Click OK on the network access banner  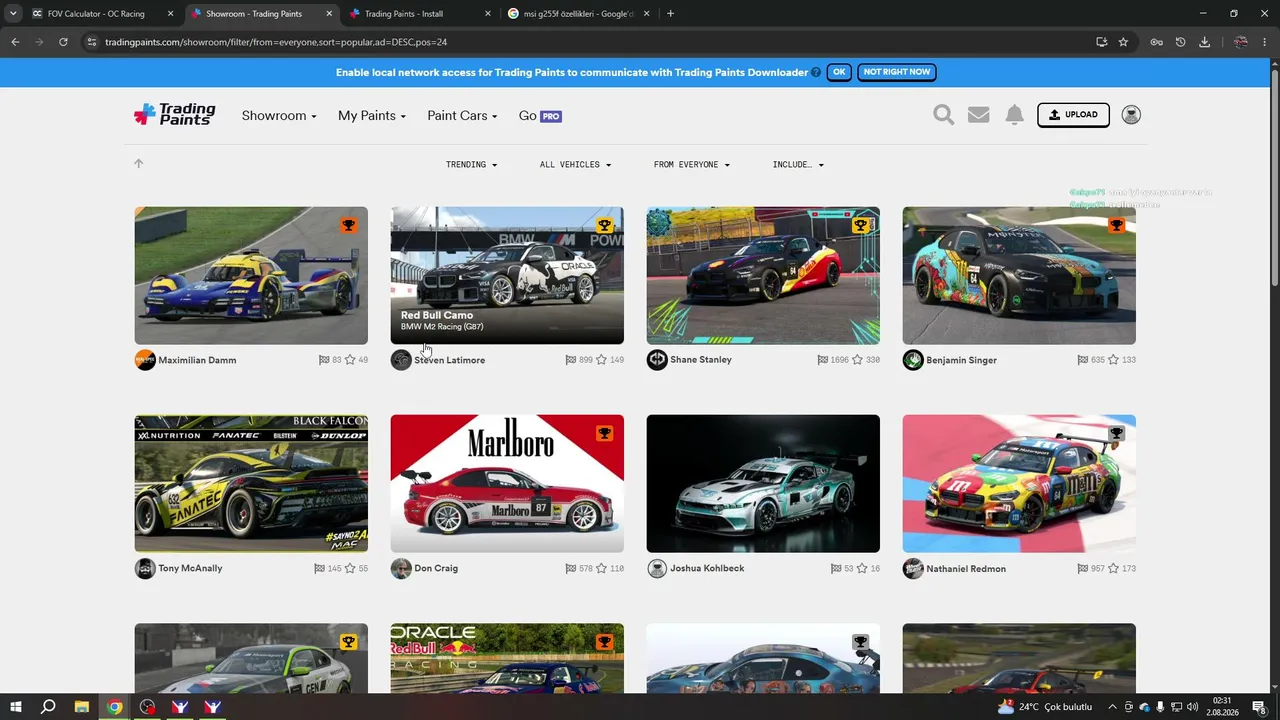pyautogui.click(x=839, y=72)
